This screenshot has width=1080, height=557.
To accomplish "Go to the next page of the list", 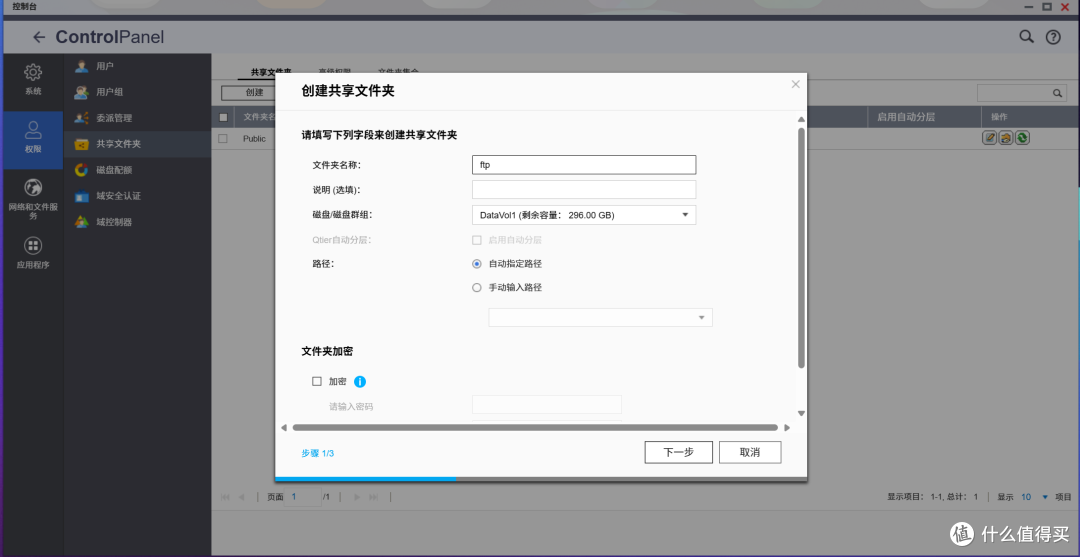I will (357, 497).
